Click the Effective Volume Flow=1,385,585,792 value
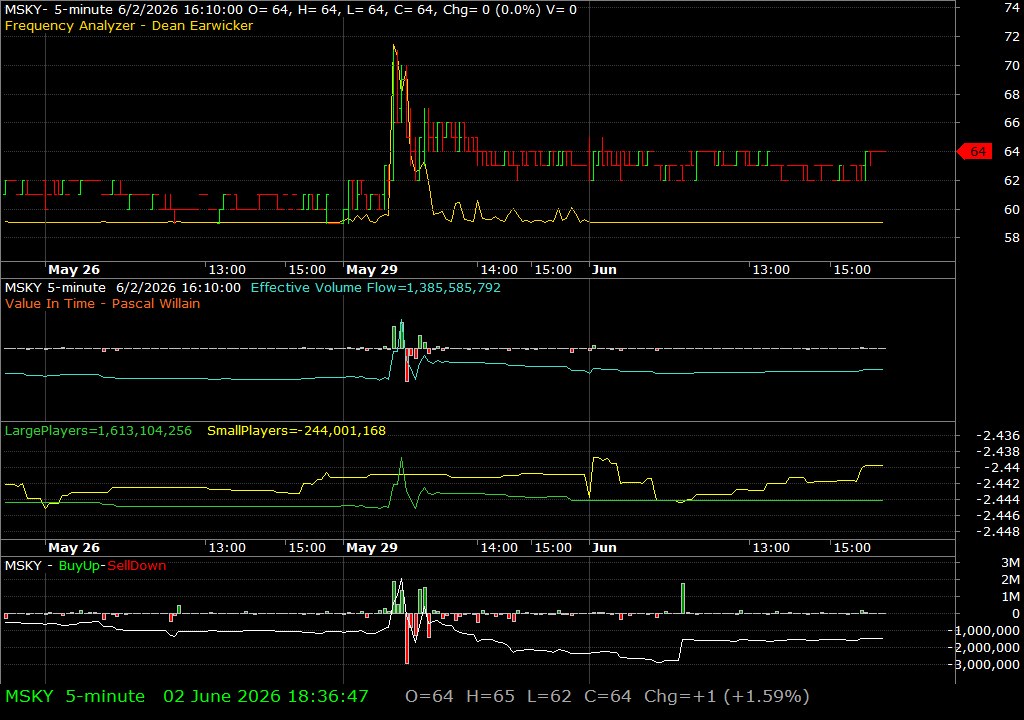This screenshot has height=720, width=1024. [376, 287]
